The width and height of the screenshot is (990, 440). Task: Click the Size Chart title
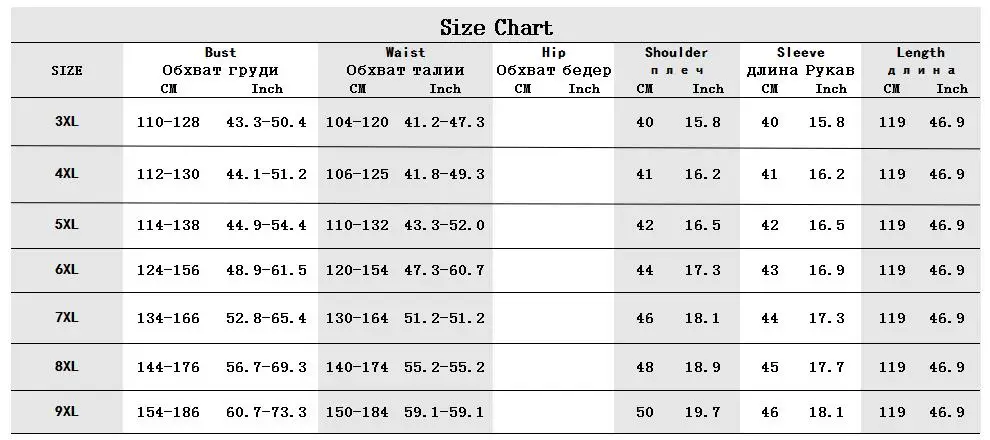coord(496,28)
